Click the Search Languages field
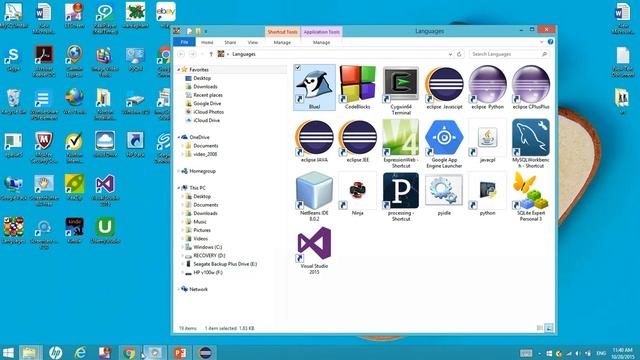The width and height of the screenshot is (640, 360). [x=509, y=54]
